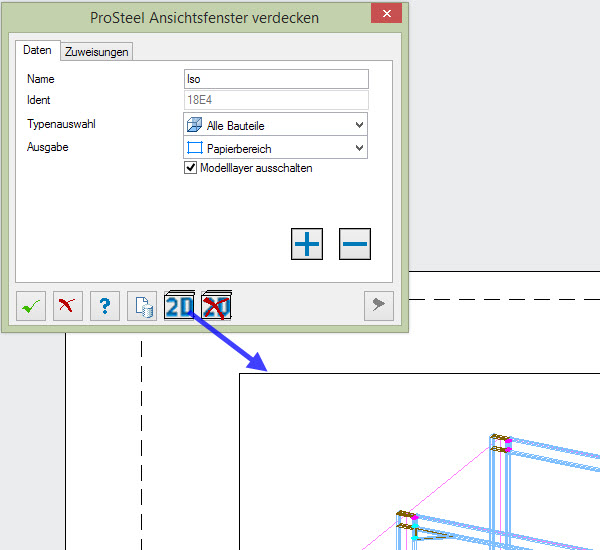Click the Name field containing Iso
The image size is (600, 550).
pos(276,79)
